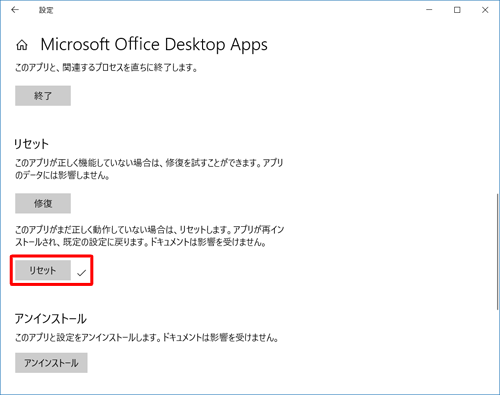Image resolution: width=500 pixels, height=395 pixels.
Task: Go back using the arrow icon
Action: (x=15, y=10)
